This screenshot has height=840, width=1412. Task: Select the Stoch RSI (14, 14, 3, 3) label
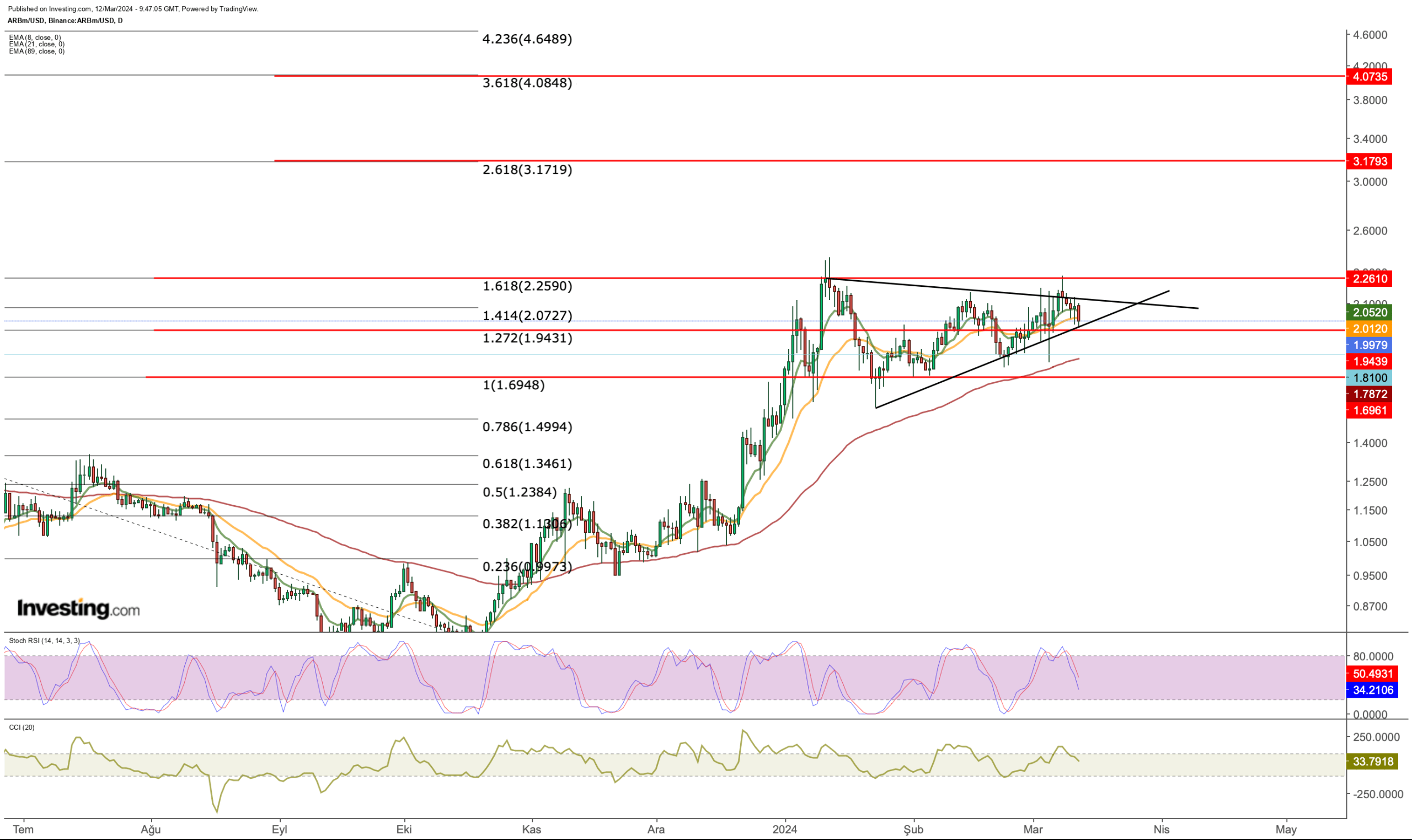coord(44,641)
